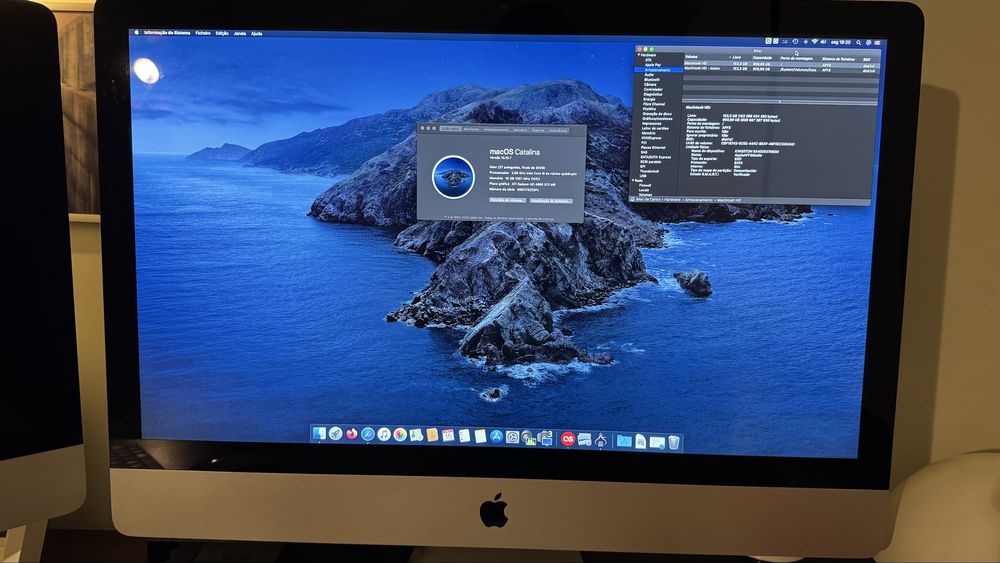Select the Macintosh HD volume row
The height and width of the screenshot is (563, 1000).
[782, 64]
